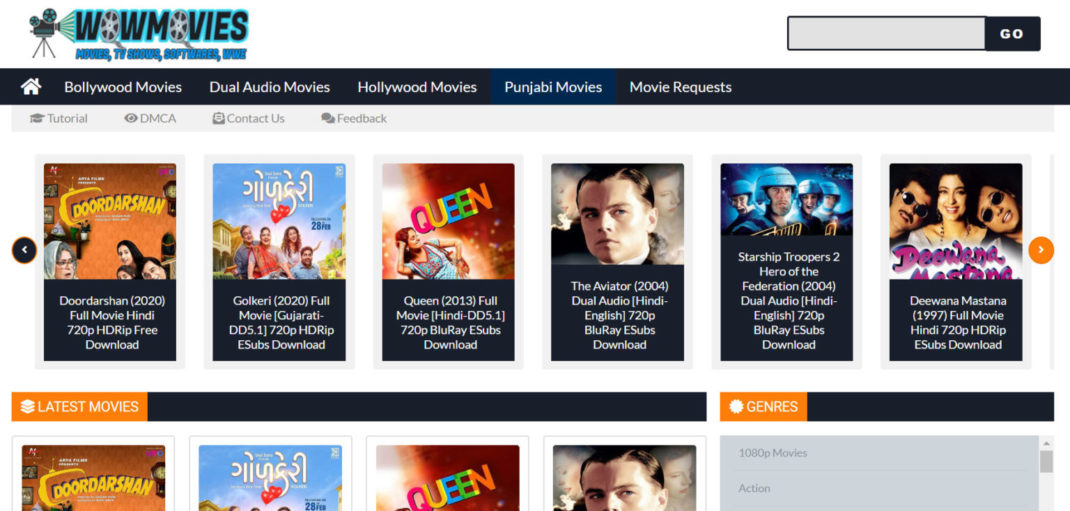
Task: Click the Feedback chat bubbles icon
Action: (x=328, y=118)
